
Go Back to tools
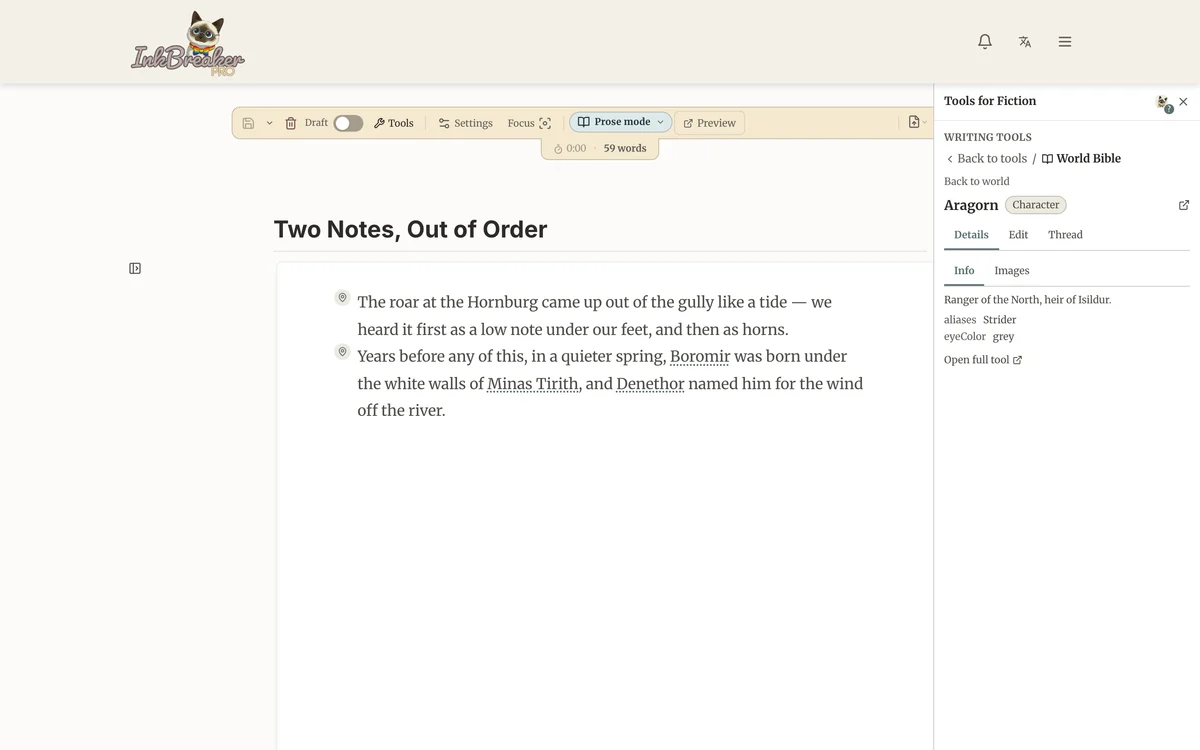pos(986,158)
